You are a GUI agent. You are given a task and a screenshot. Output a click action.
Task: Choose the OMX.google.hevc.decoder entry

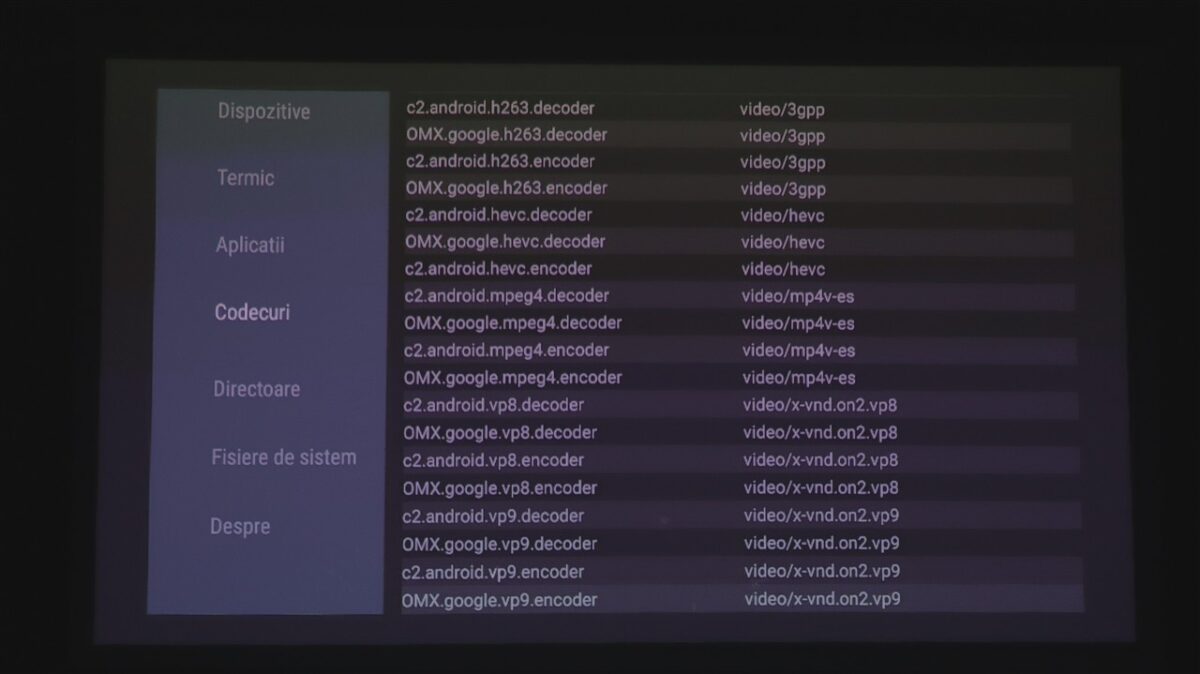(x=505, y=241)
